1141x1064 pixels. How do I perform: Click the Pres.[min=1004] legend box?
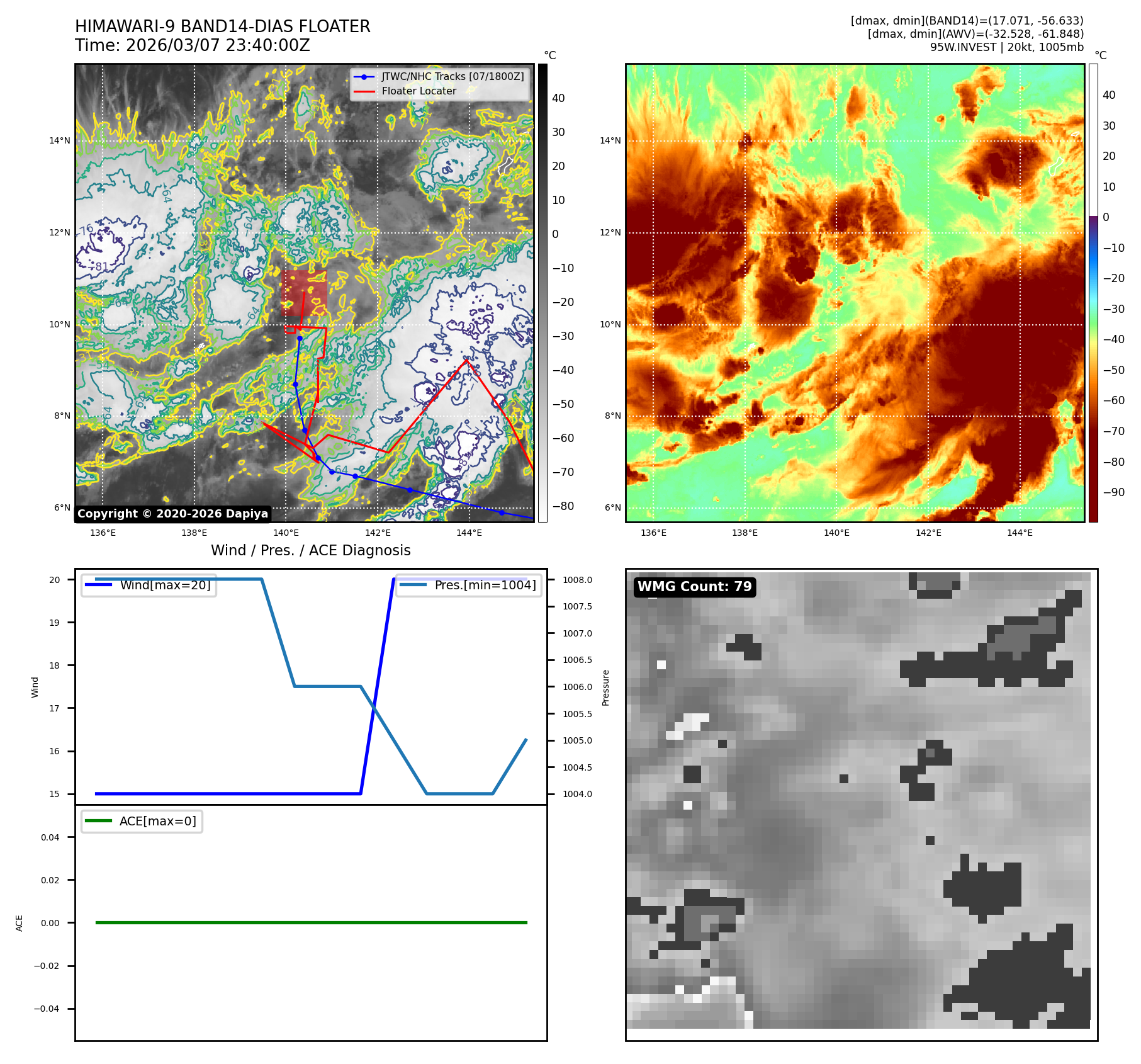pos(468,585)
